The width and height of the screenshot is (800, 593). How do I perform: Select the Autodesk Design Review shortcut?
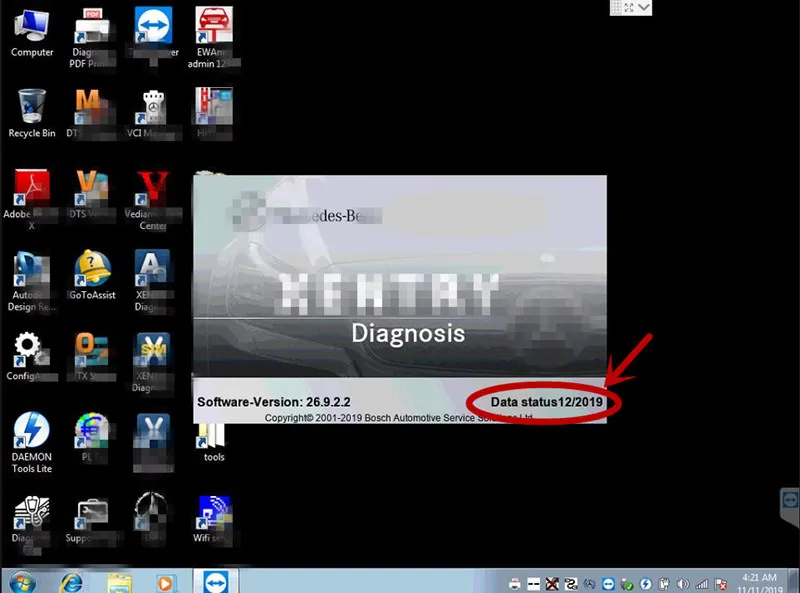(x=32, y=281)
